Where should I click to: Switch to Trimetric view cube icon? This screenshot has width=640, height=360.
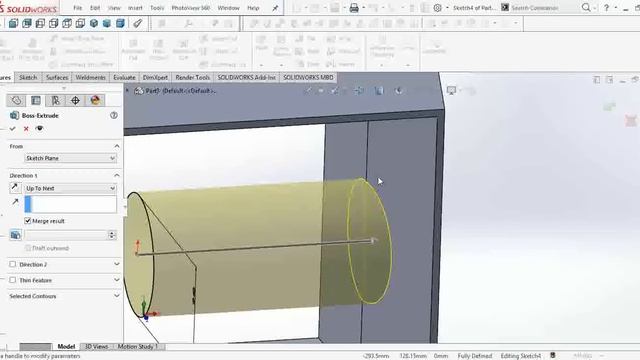coord(107,23)
